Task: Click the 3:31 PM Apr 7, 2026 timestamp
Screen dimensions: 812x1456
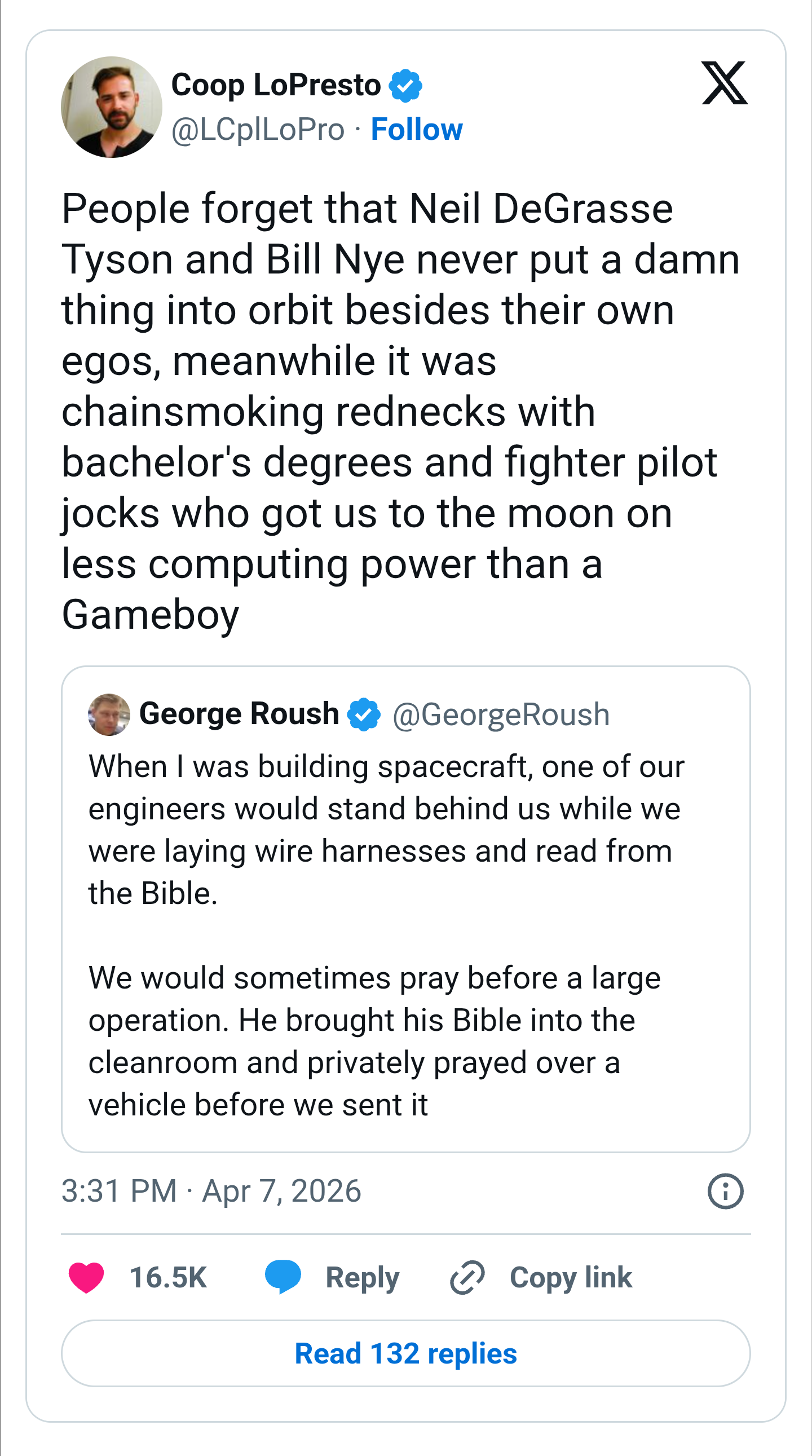Action: point(211,1191)
